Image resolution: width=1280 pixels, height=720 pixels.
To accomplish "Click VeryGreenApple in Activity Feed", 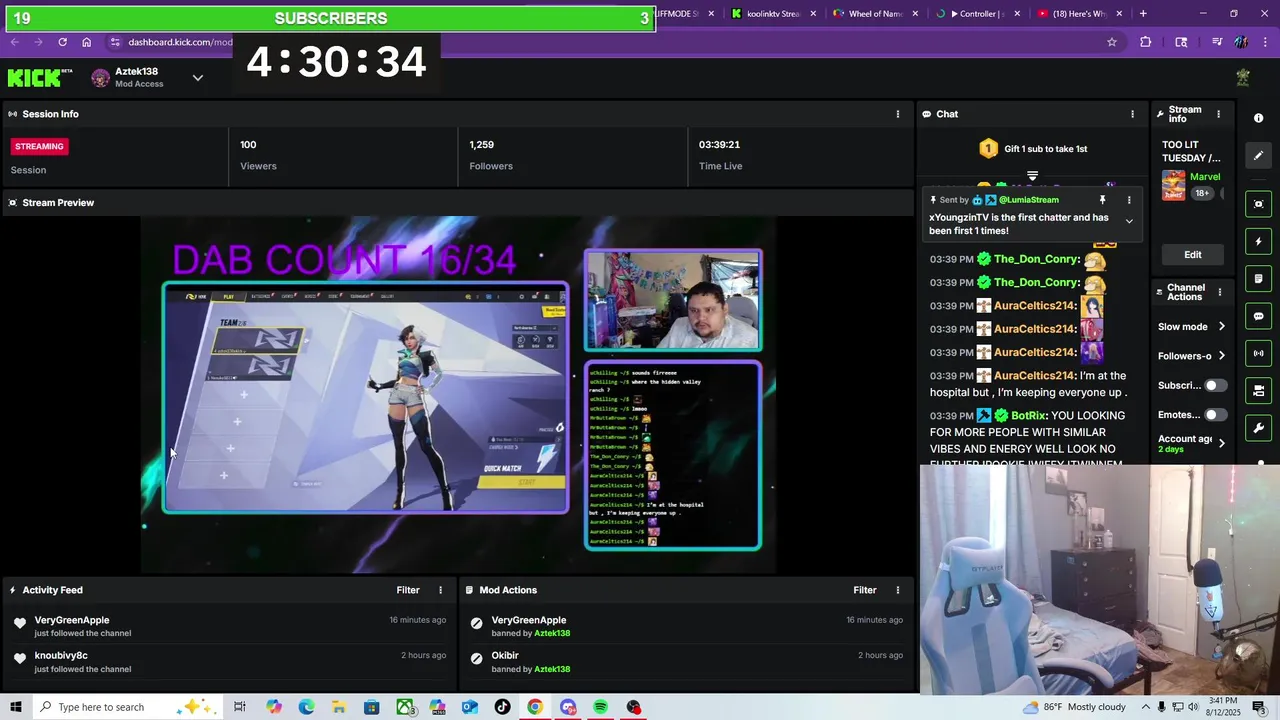I will coord(72,620).
